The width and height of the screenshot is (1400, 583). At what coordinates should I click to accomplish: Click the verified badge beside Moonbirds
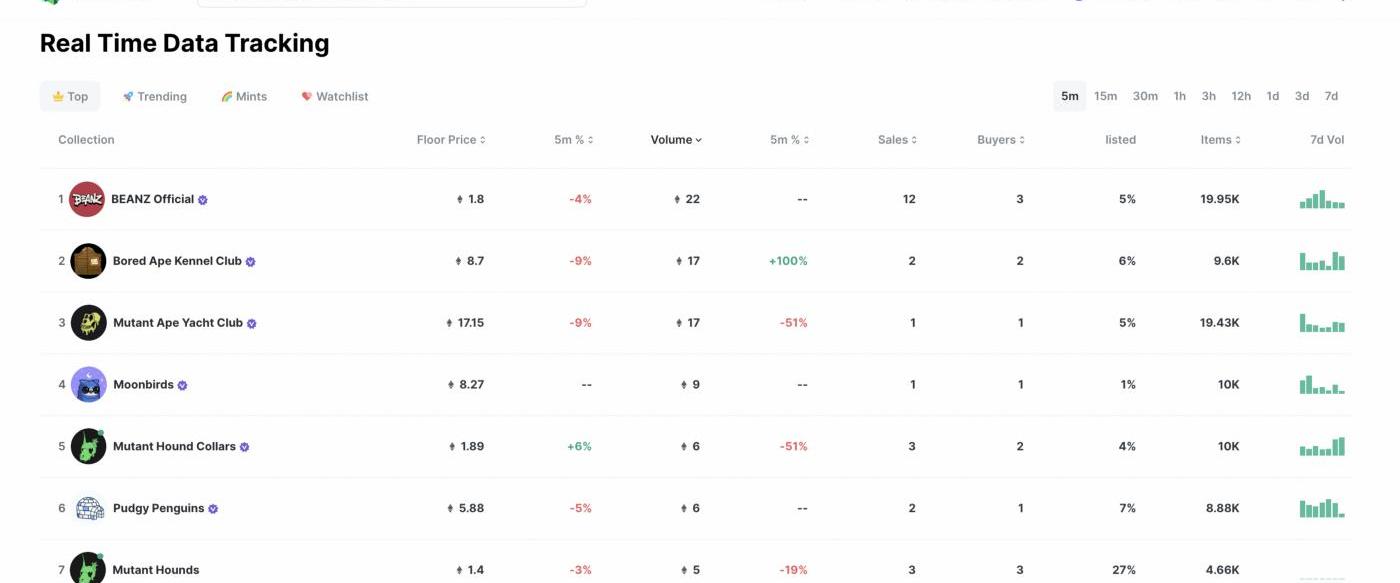(182, 385)
